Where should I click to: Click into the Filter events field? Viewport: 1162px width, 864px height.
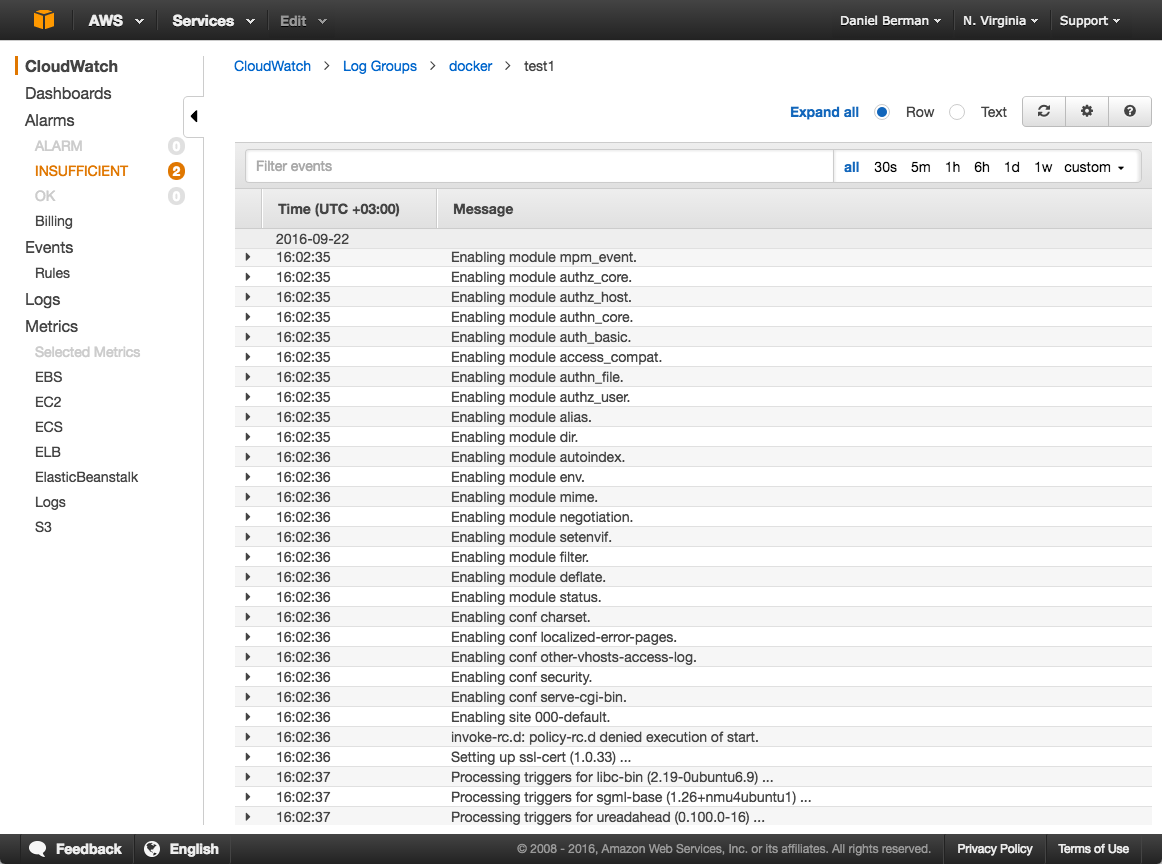click(x=540, y=167)
